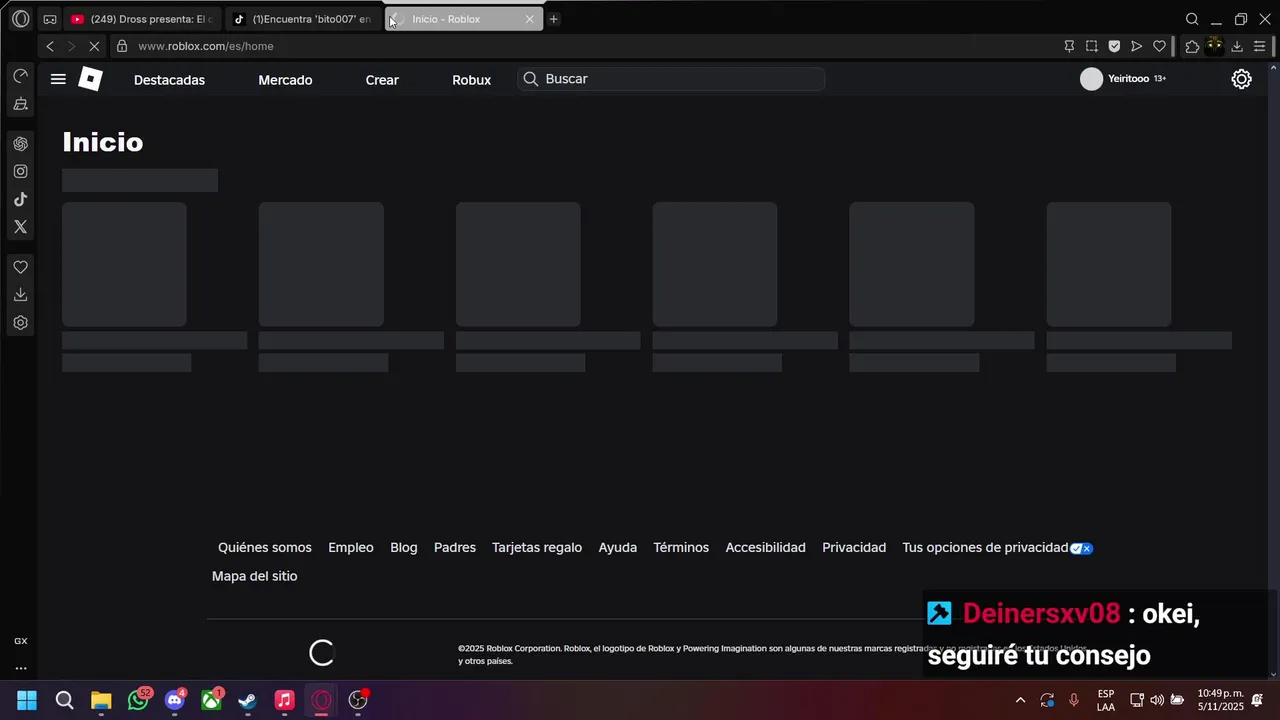The width and height of the screenshot is (1280, 720).
Task: Open Instagram in the sidebar
Action: click(20, 171)
